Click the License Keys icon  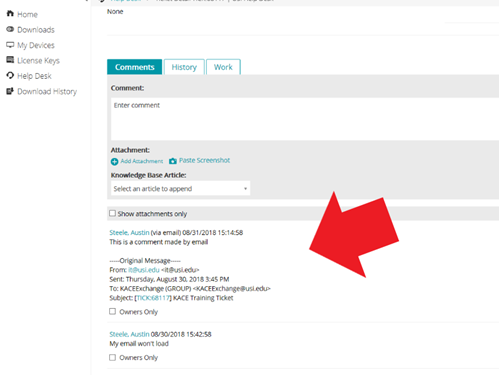coord(10,60)
